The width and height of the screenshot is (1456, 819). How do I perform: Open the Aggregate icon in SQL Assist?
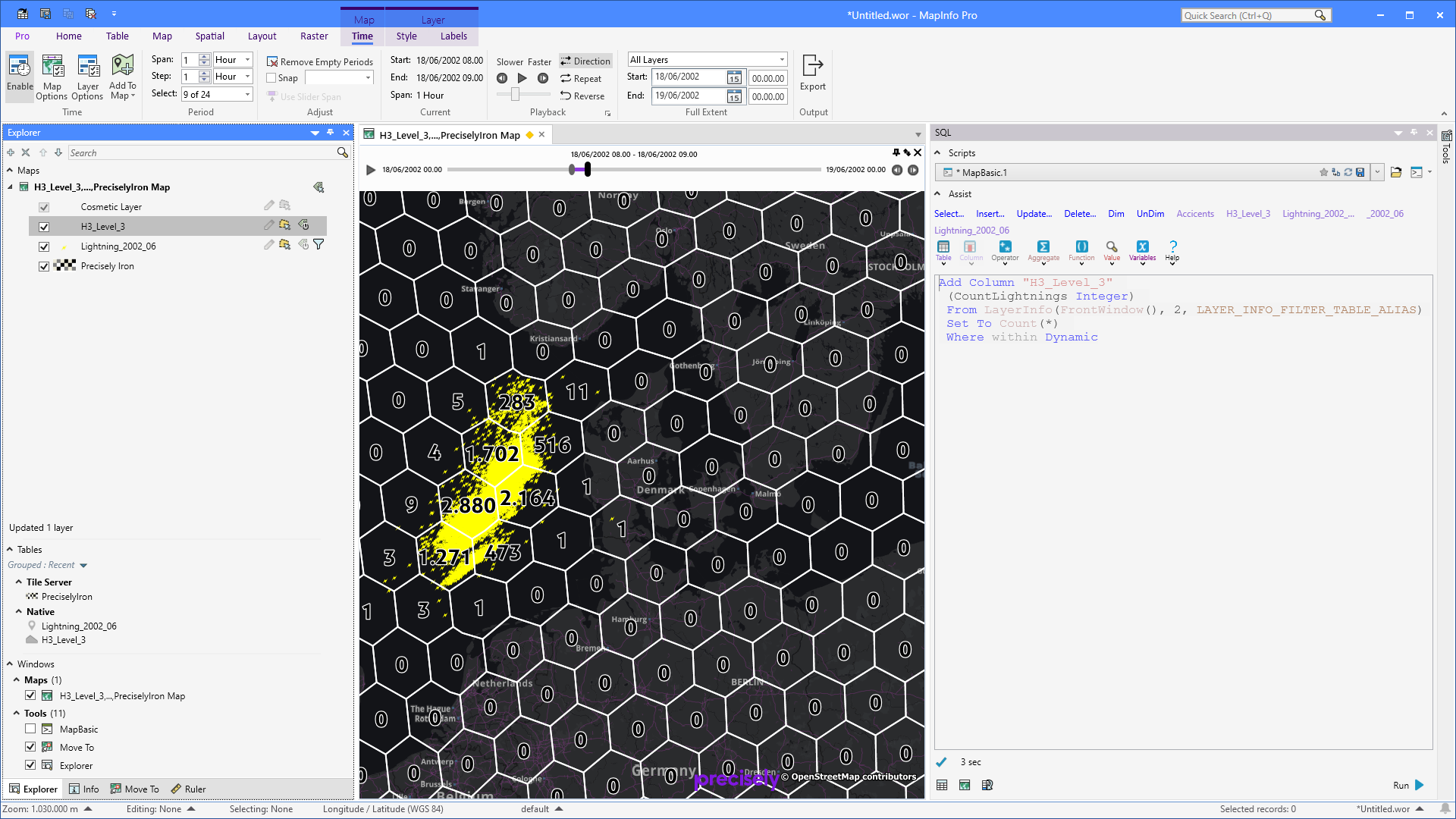point(1043,251)
